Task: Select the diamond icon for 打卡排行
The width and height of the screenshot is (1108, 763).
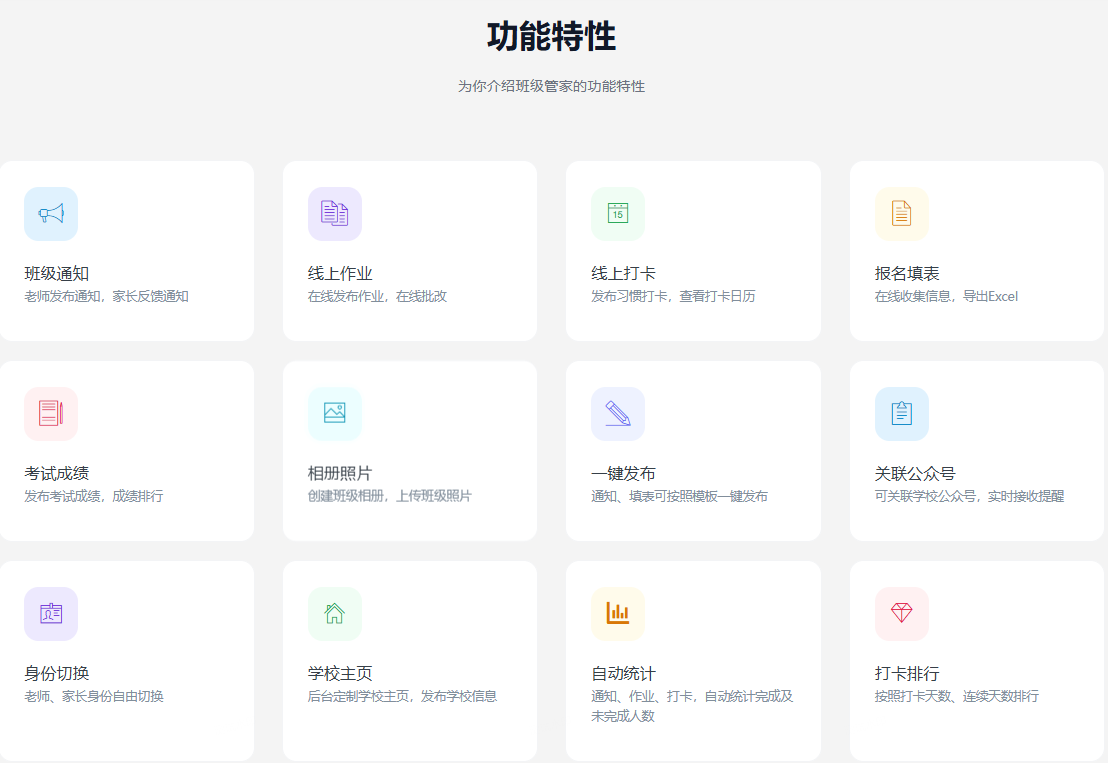Action: pyautogui.click(x=901, y=614)
